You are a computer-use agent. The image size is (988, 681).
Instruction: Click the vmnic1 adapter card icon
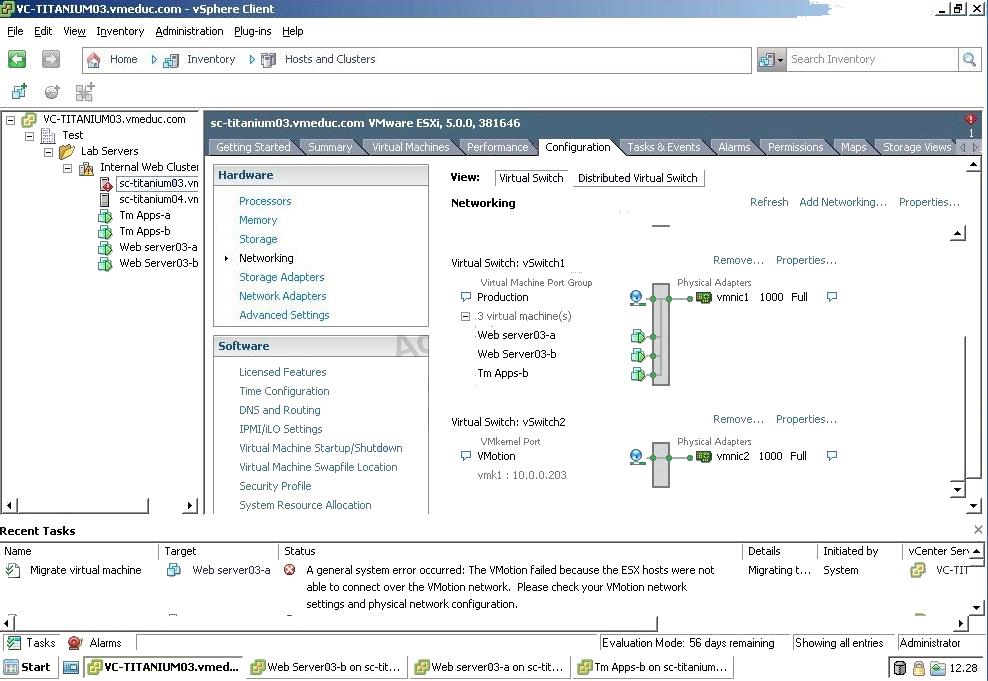704,297
